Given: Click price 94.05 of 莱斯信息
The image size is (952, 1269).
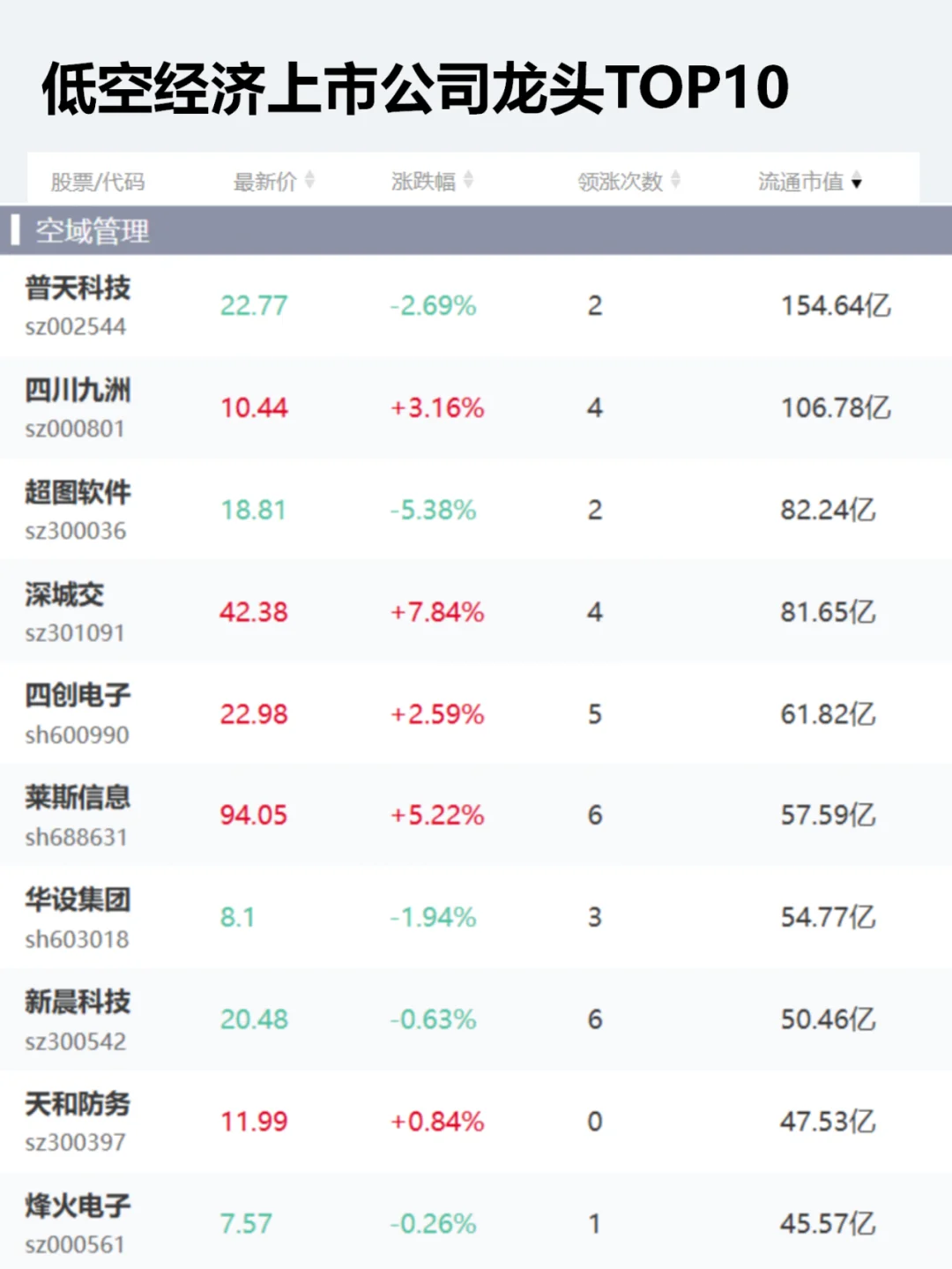Looking at the screenshot, I should click(254, 815).
